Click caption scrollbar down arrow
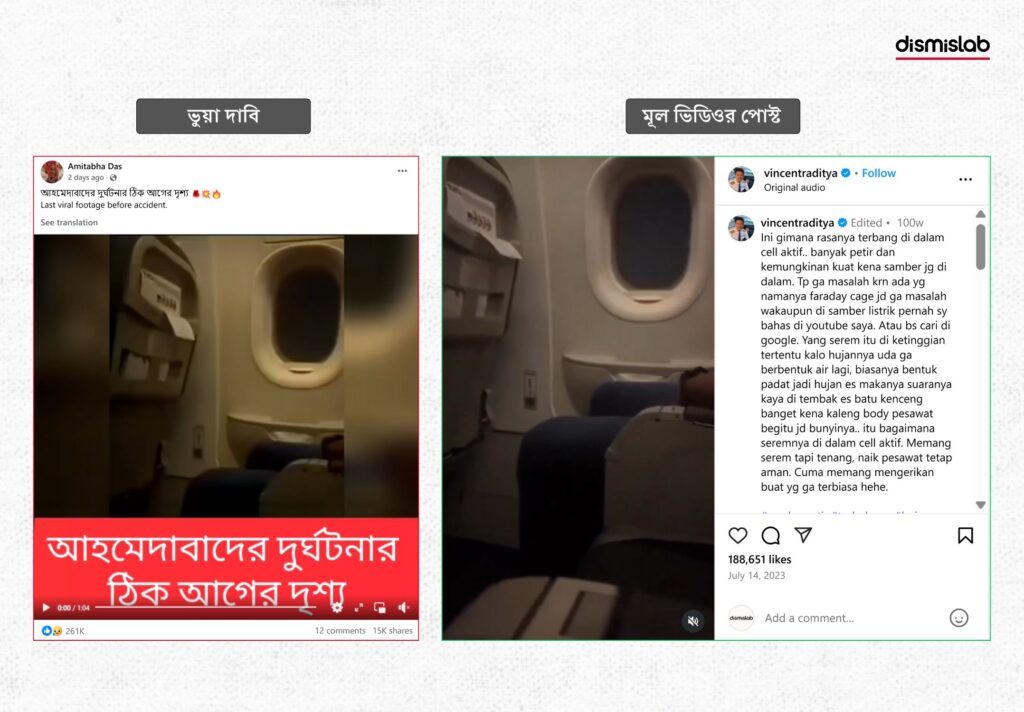 point(980,505)
